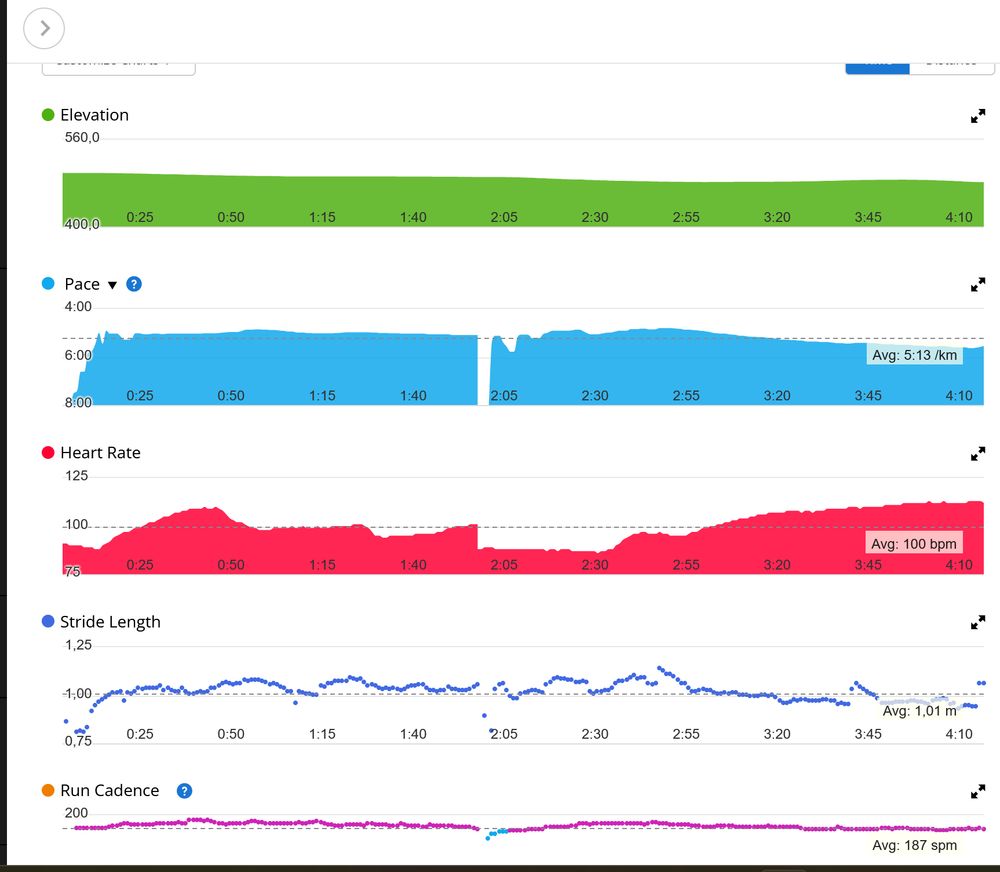
Task: Open the customize charts dropdown at top left
Action: click(x=119, y=68)
